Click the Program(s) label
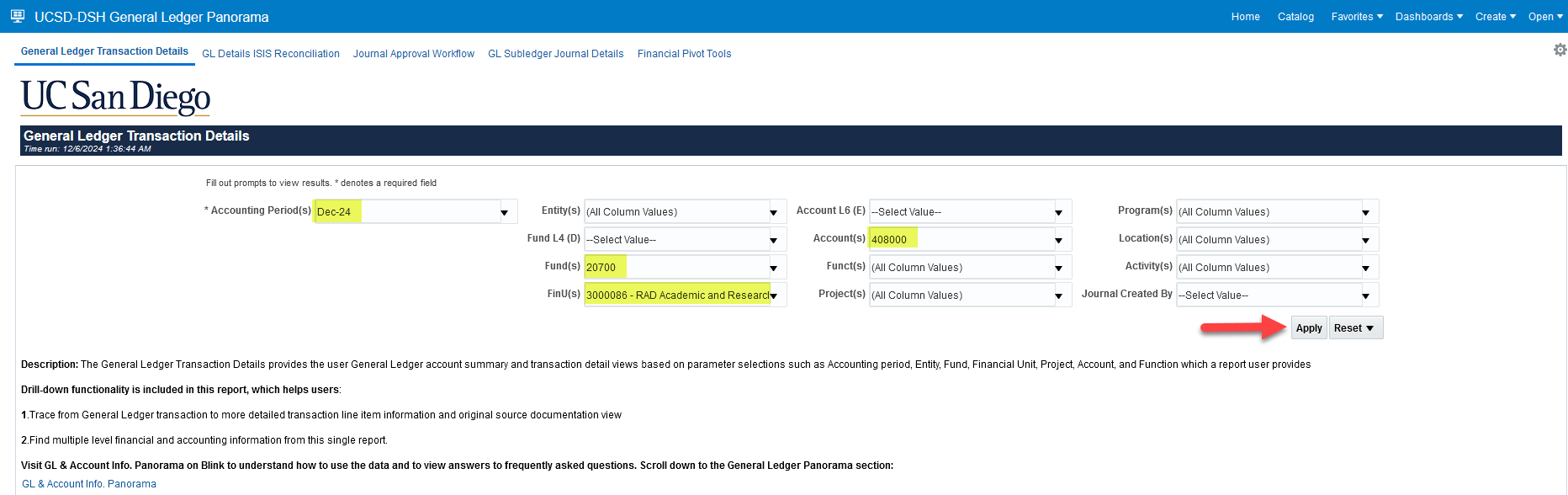 [1145, 210]
